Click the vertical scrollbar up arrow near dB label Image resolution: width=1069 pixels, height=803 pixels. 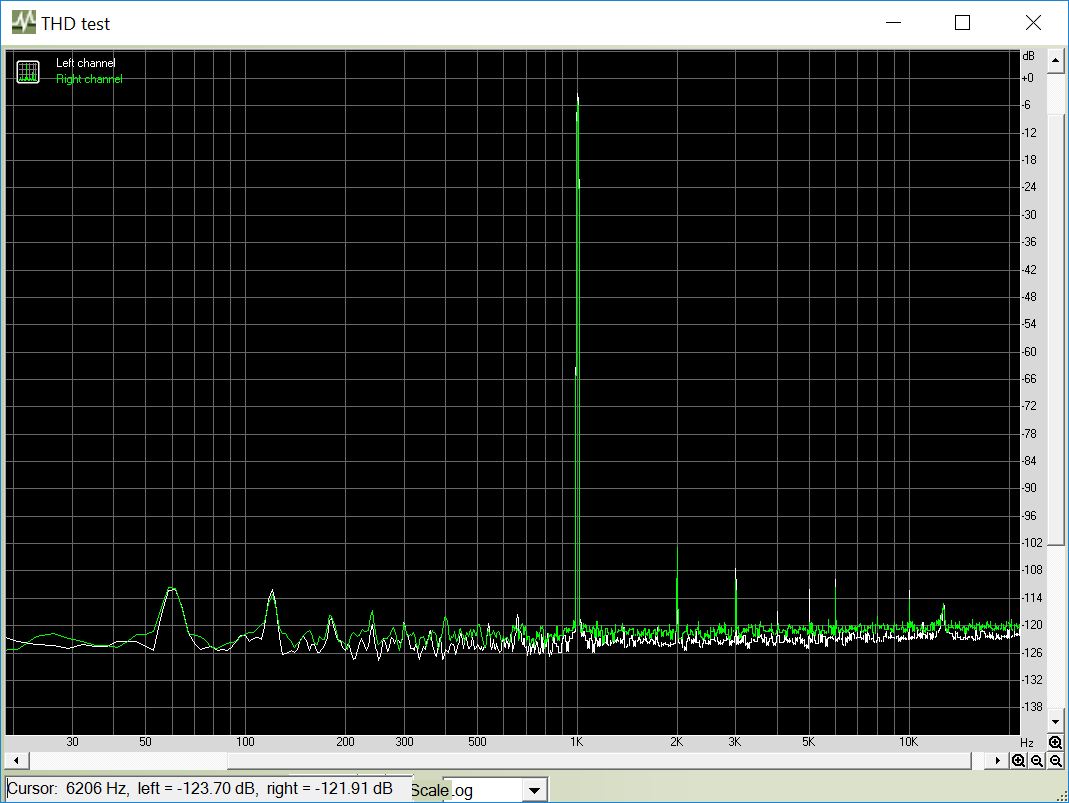[x=1055, y=61]
